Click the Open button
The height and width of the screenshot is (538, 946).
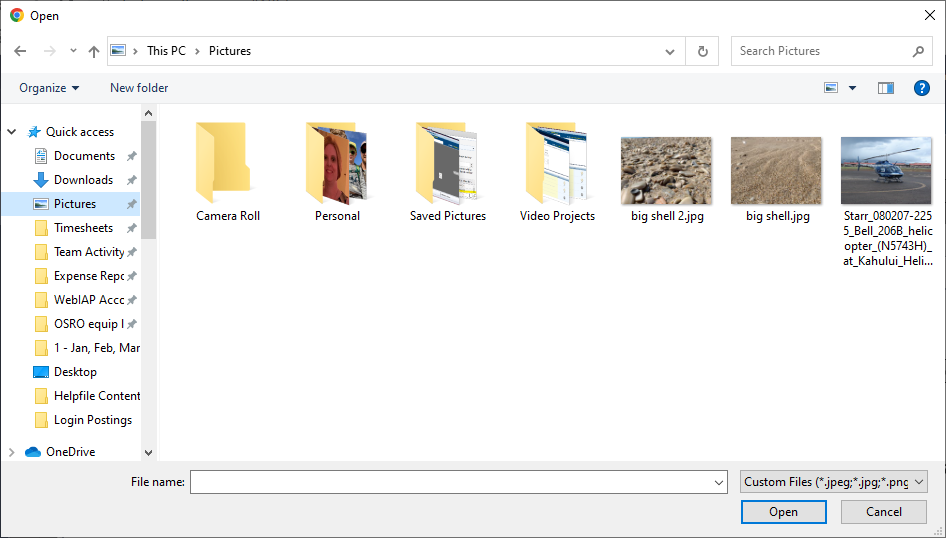tap(784, 512)
